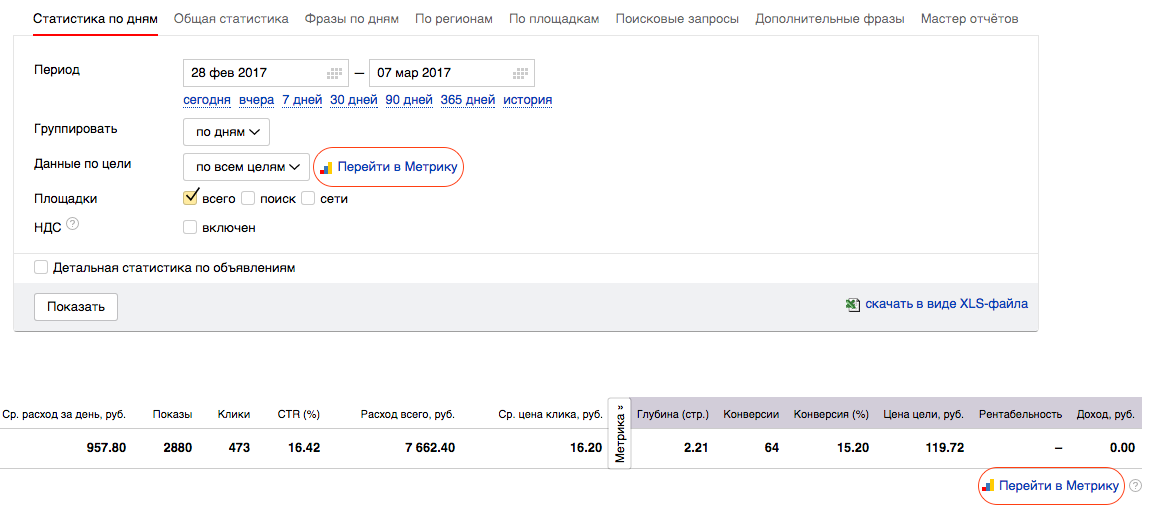Click the «Расход всего, руб.» column header

pos(408,415)
